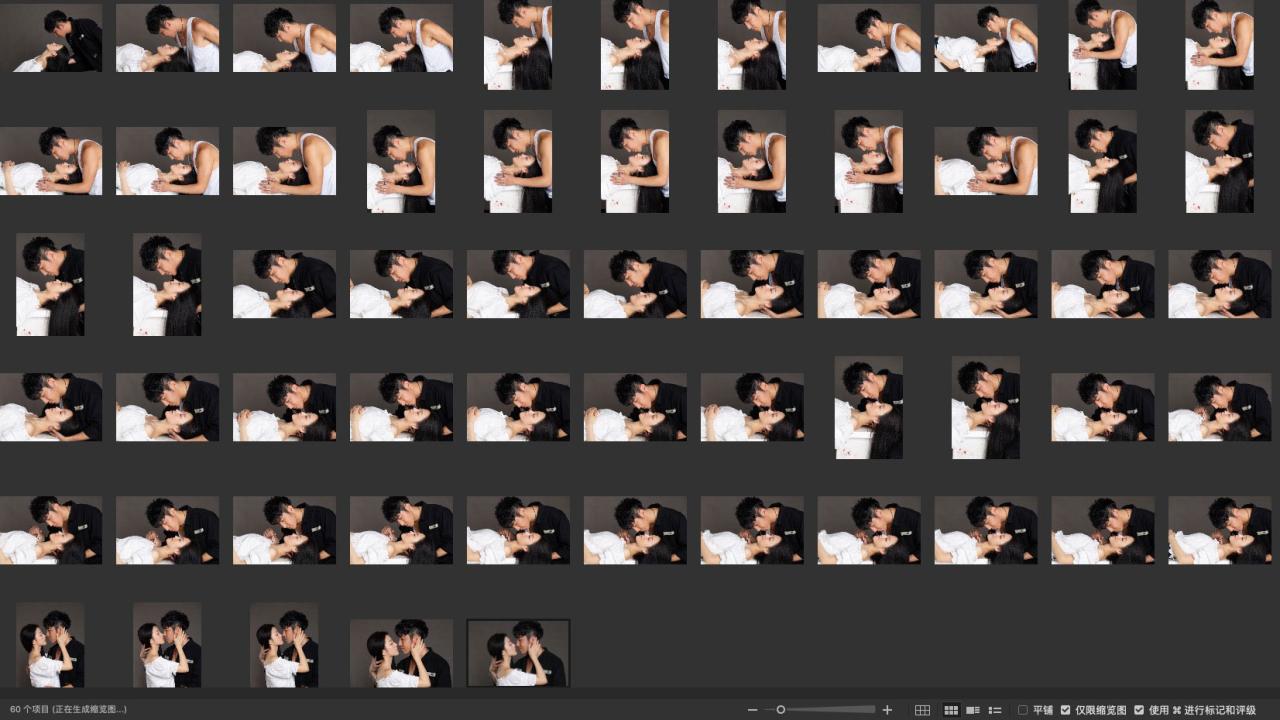Viewport: 1280px width, 720px height.
Task: Select the first portrait thumbnail in bottom row
Action: click(x=50, y=644)
